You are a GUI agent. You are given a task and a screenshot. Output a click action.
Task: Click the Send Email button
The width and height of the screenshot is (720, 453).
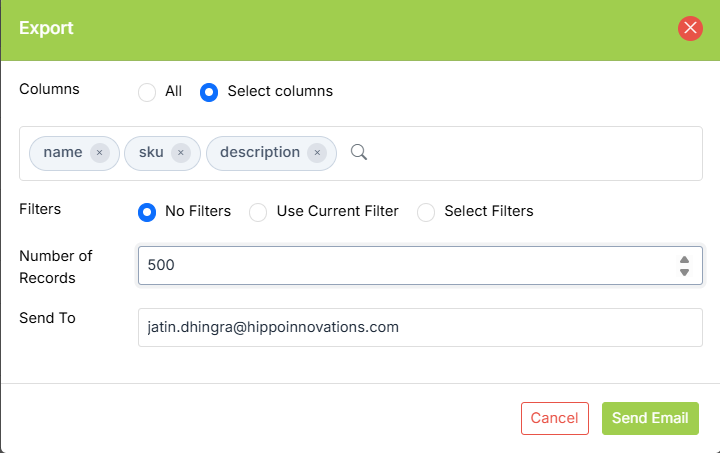coord(650,418)
